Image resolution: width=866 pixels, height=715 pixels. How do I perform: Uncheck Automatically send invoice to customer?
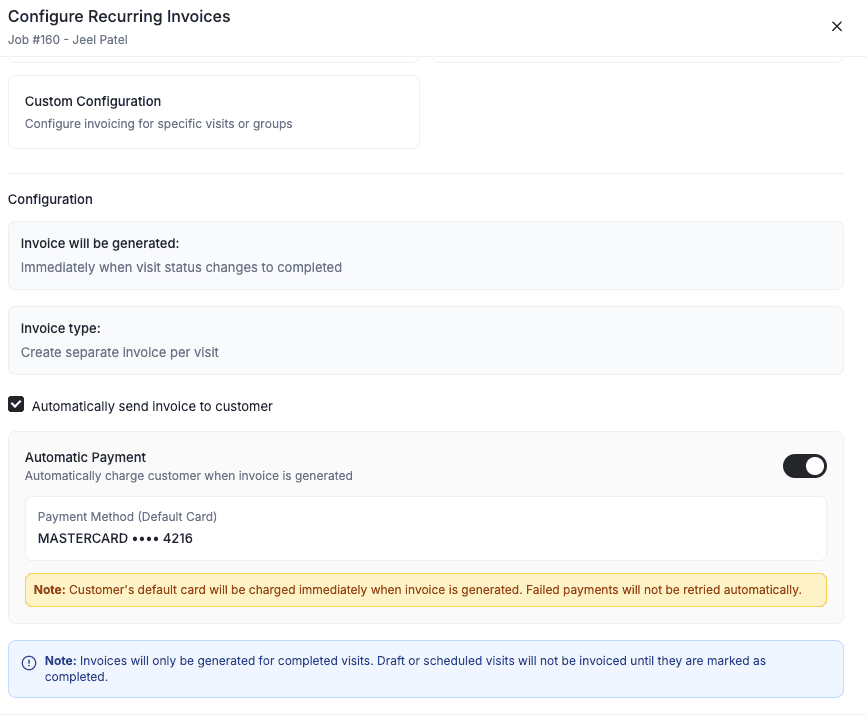tap(16, 404)
